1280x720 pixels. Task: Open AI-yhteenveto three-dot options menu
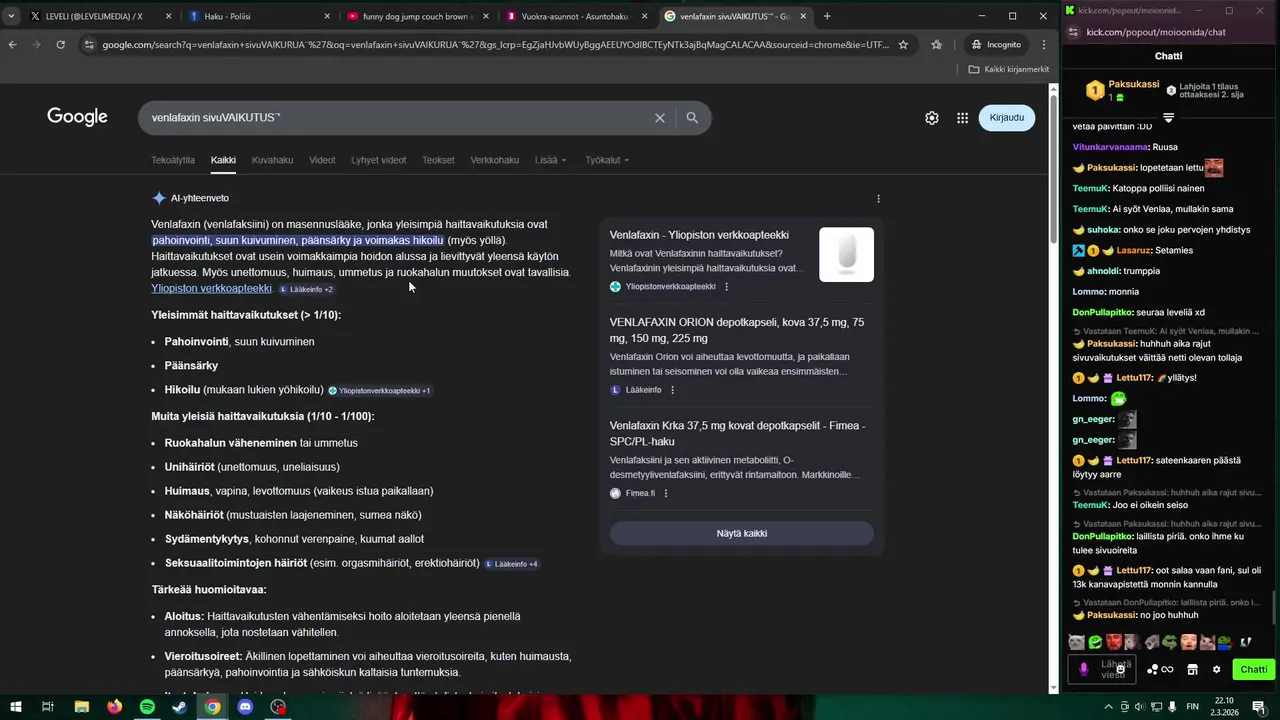[x=878, y=198]
